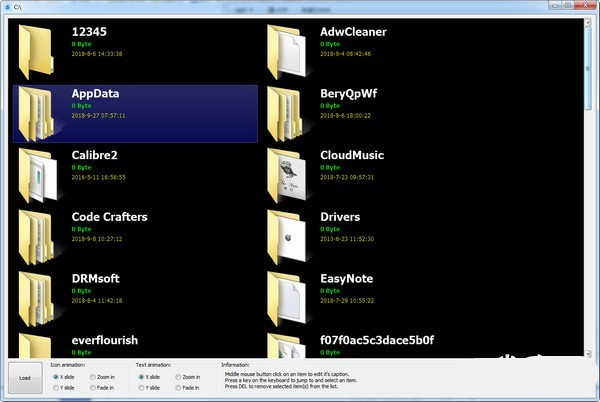Click date 2018-8-4 11:42:18 under DRMsoft
The height and width of the screenshot is (402, 600).
click(x=97, y=301)
